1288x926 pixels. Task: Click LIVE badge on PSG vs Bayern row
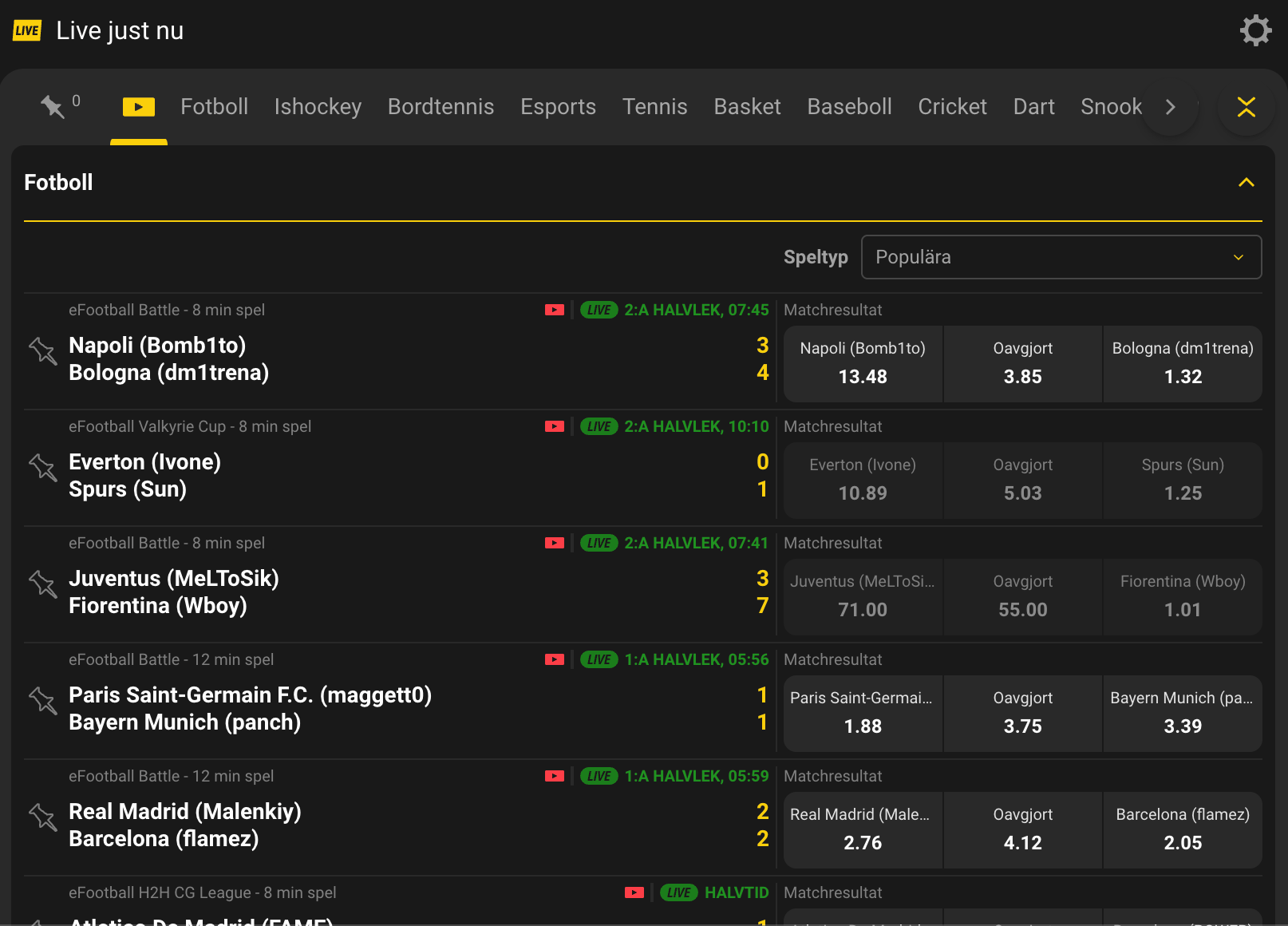coord(599,659)
